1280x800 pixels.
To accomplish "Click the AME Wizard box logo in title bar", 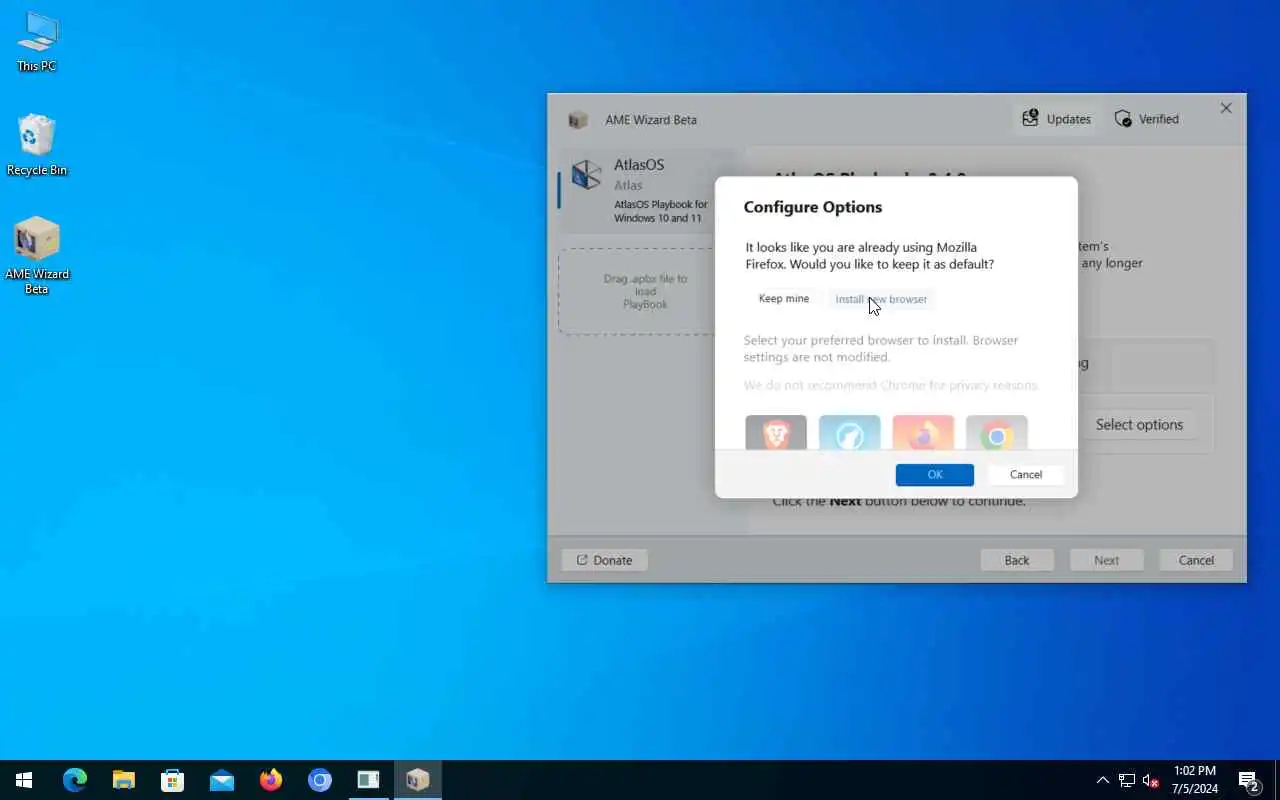I will coord(578,120).
